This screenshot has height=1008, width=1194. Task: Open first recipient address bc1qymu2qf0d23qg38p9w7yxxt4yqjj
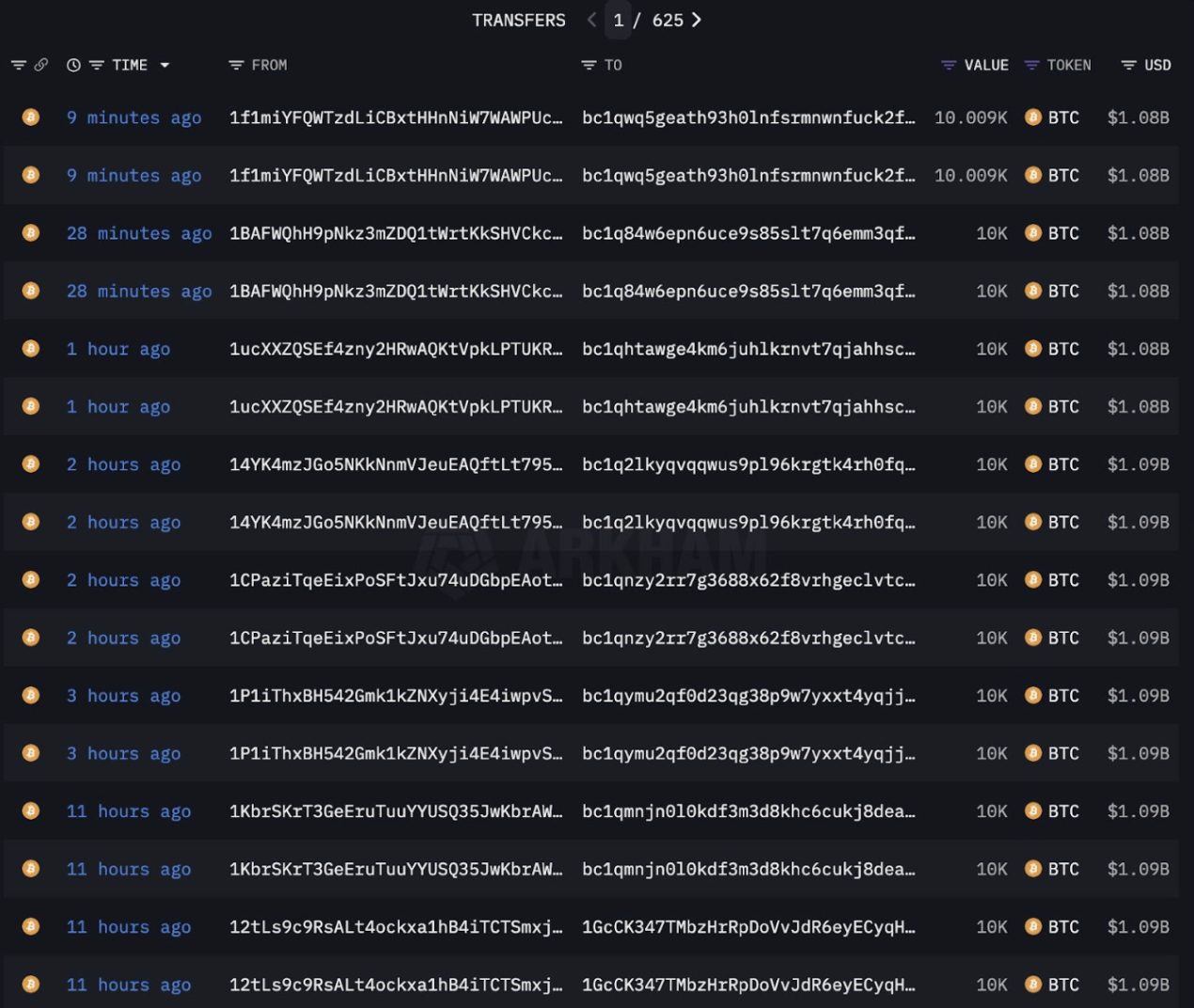748,696
